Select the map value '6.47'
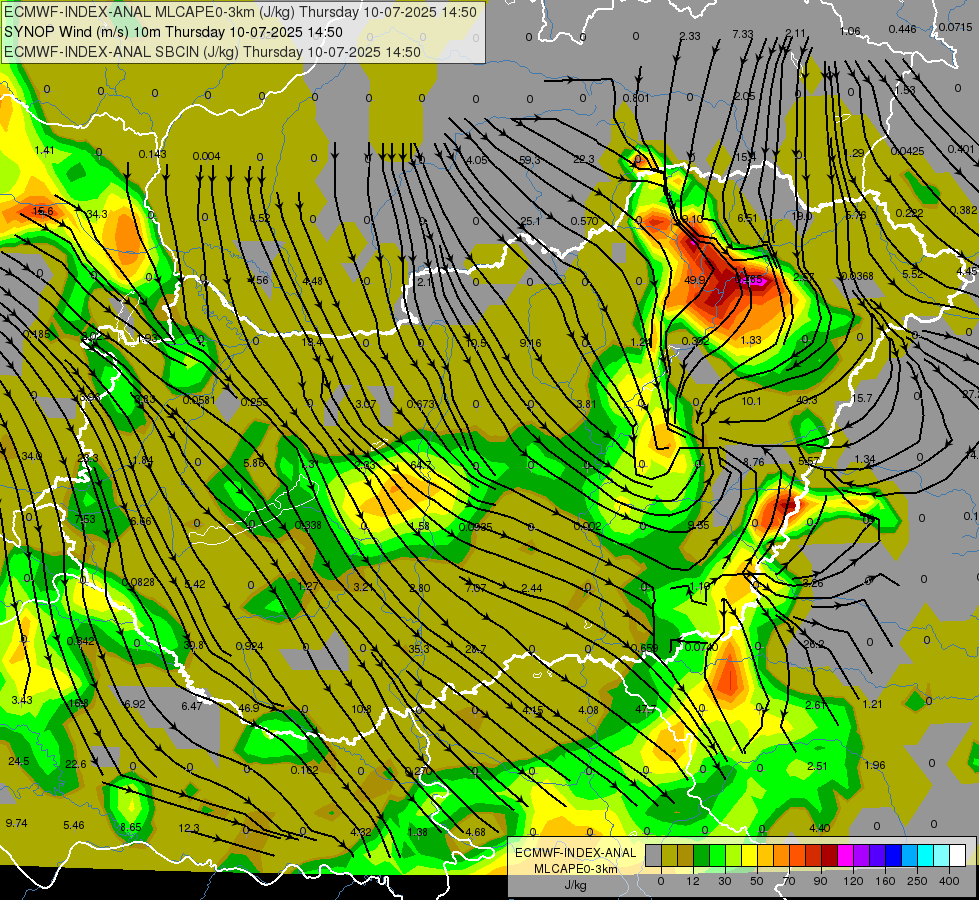The image size is (979, 900). pyautogui.click(x=192, y=706)
